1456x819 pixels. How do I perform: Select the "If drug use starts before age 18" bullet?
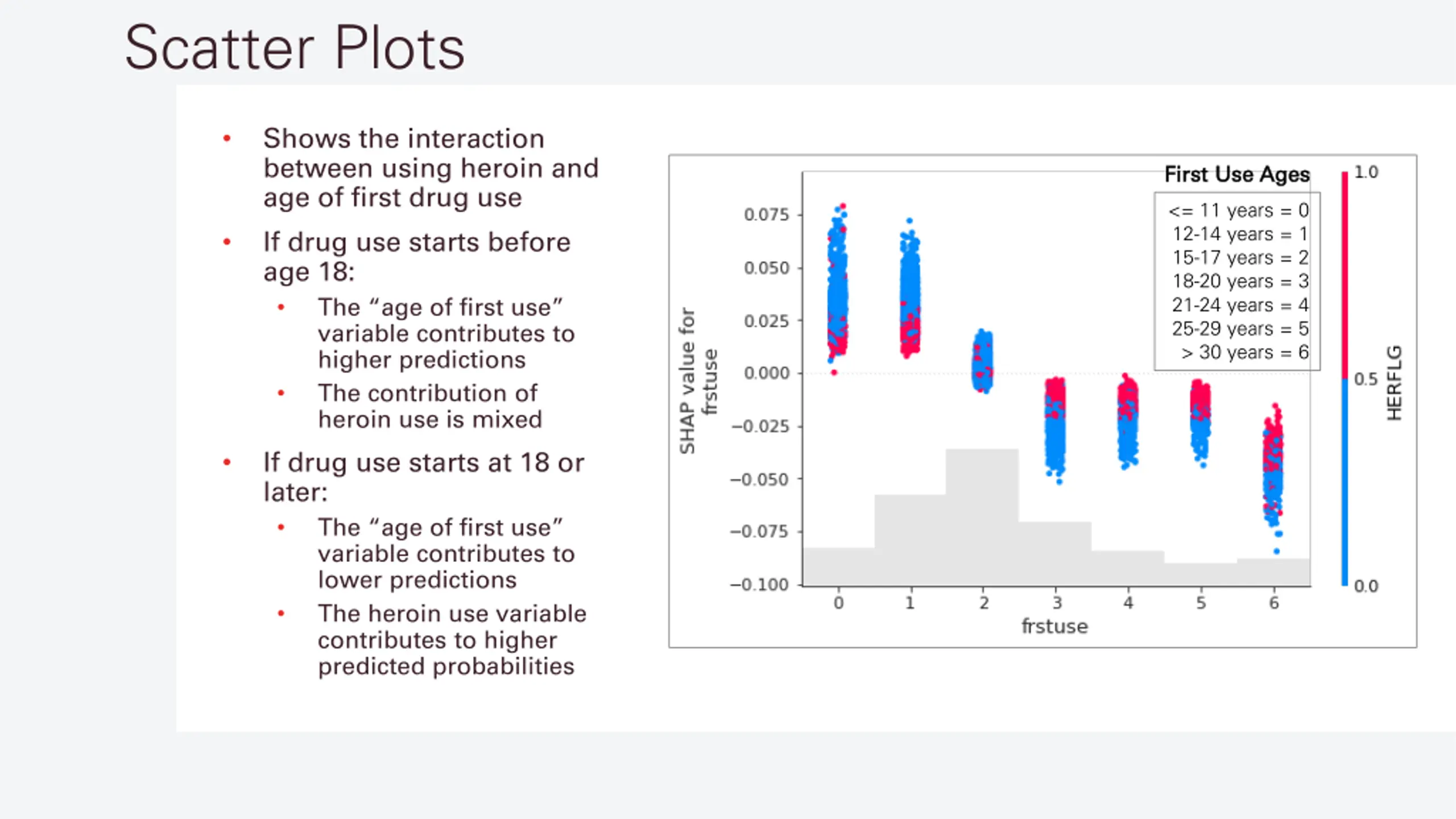(x=416, y=257)
